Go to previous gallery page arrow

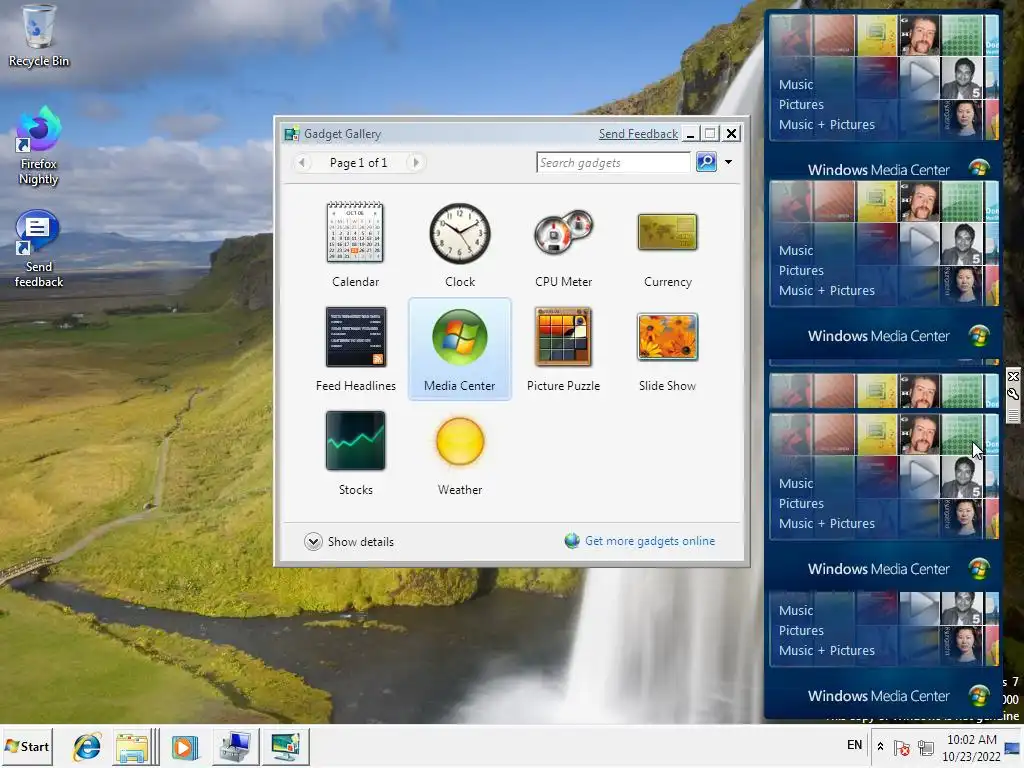[302, 163]
